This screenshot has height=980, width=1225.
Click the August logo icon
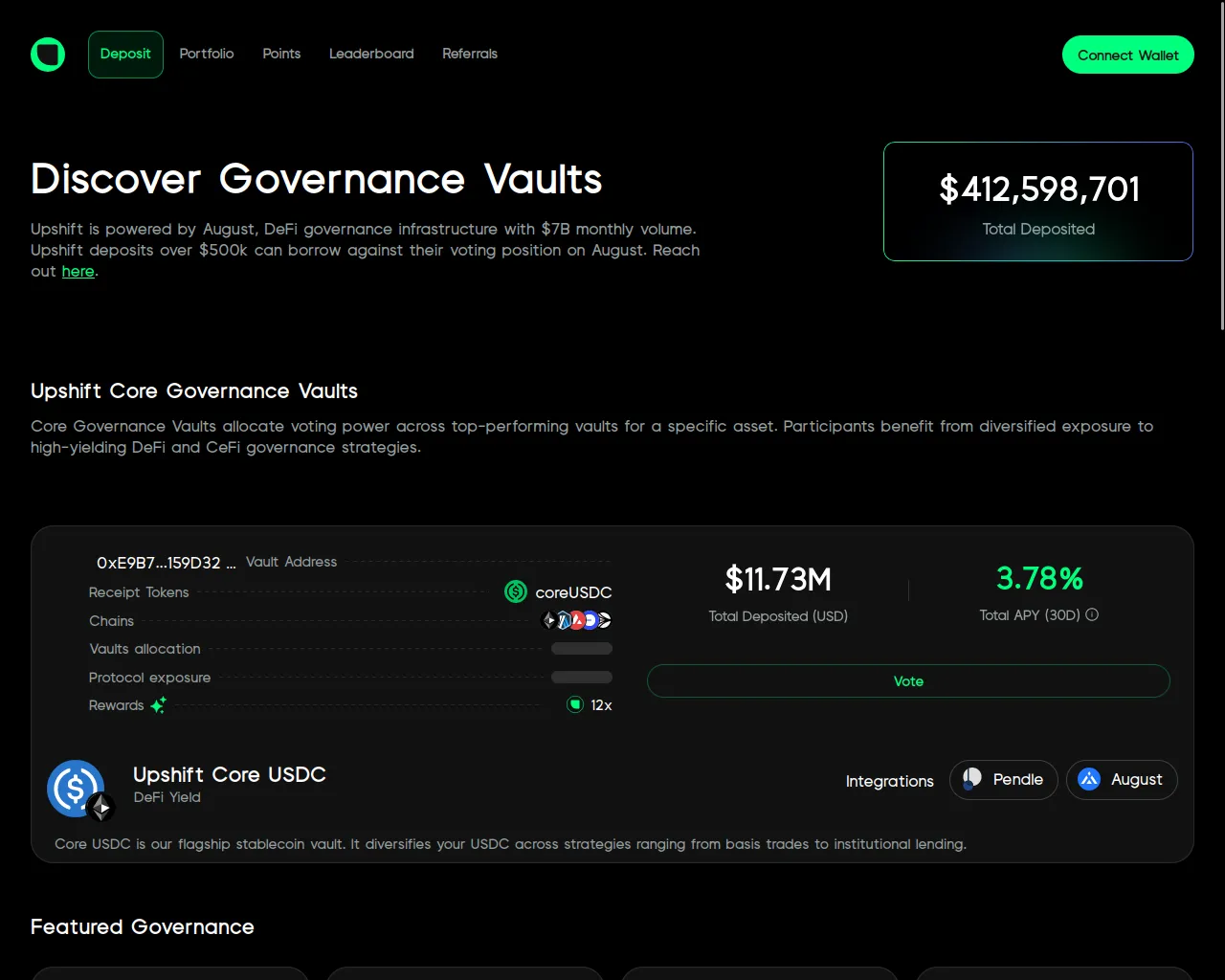pyautogui.click(x=1089, y=779)
